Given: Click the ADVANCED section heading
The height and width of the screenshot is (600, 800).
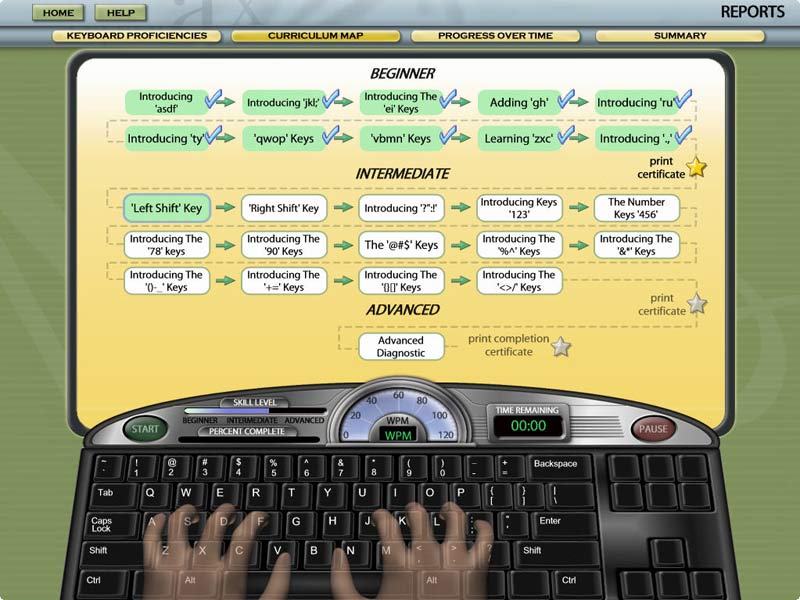Looking at the screenshot, I should (x=402, y=310).
